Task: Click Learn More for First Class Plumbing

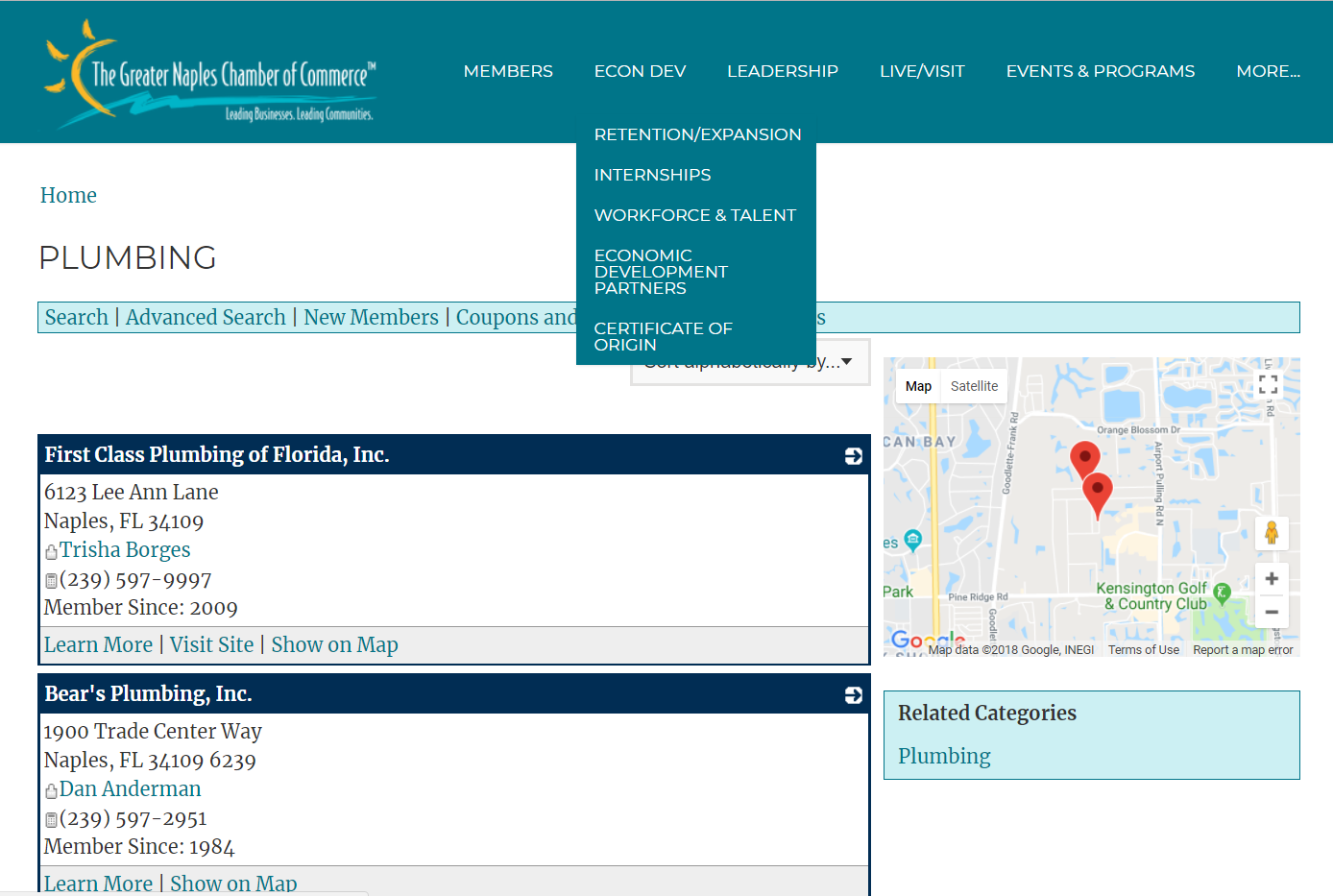Action: (98, 644)
